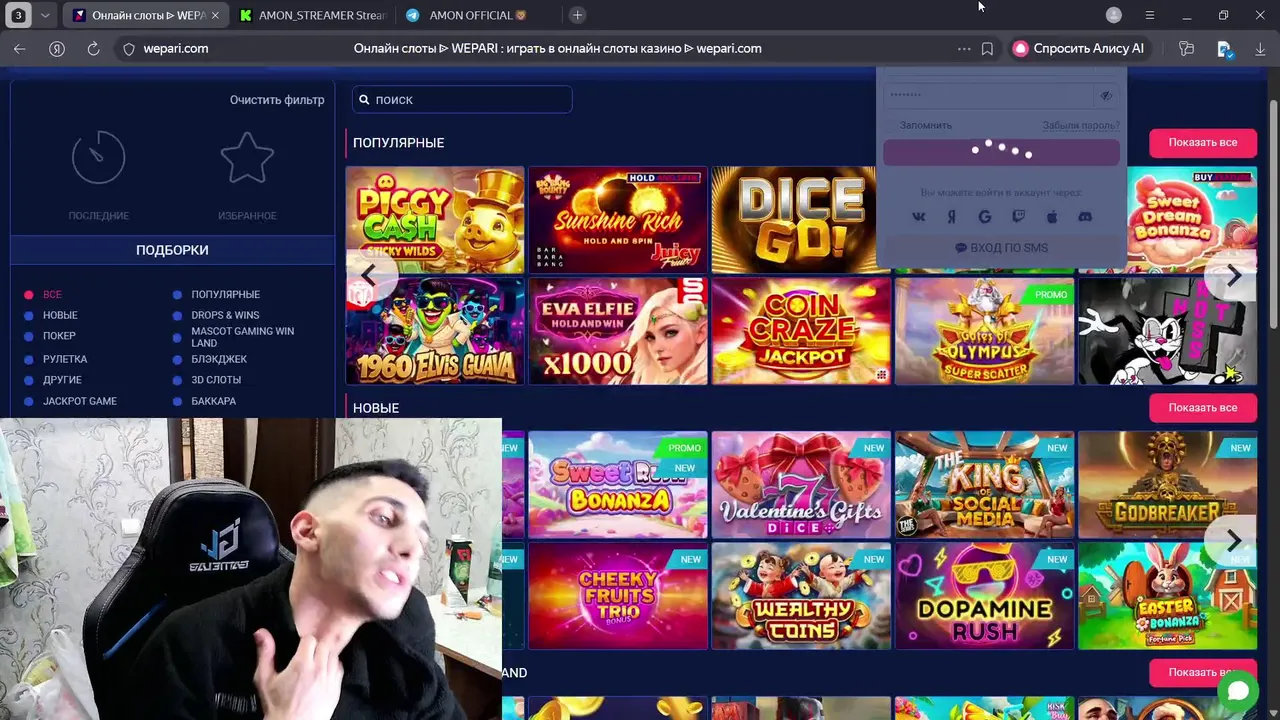Open the Coin Craze Jackpot thumbnail
This screenshot has height=720, width=1280.
pyautogui.click(x=801, y=331)
